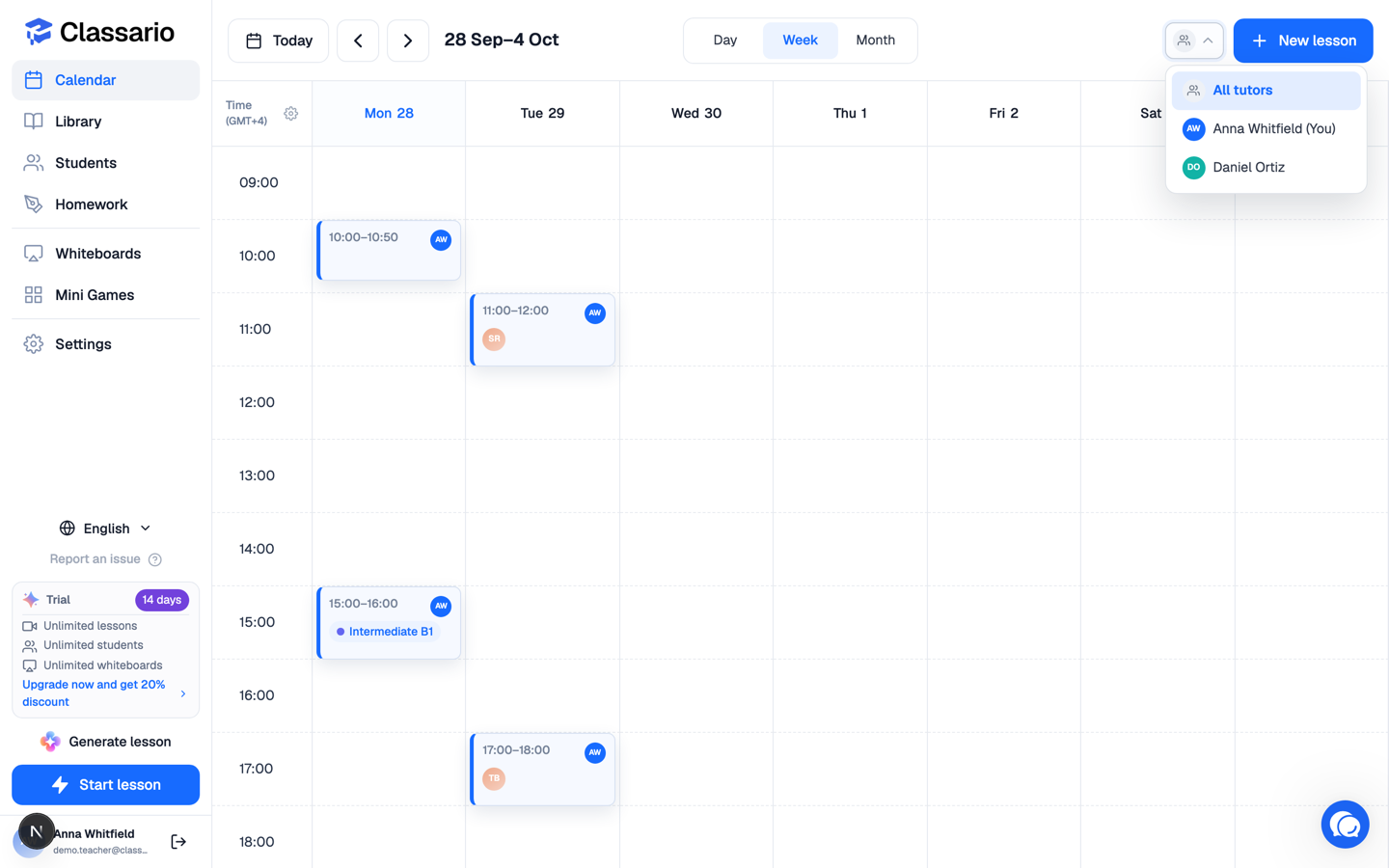
Task: Click the log out icon
Action: click(x=178, y=842)
